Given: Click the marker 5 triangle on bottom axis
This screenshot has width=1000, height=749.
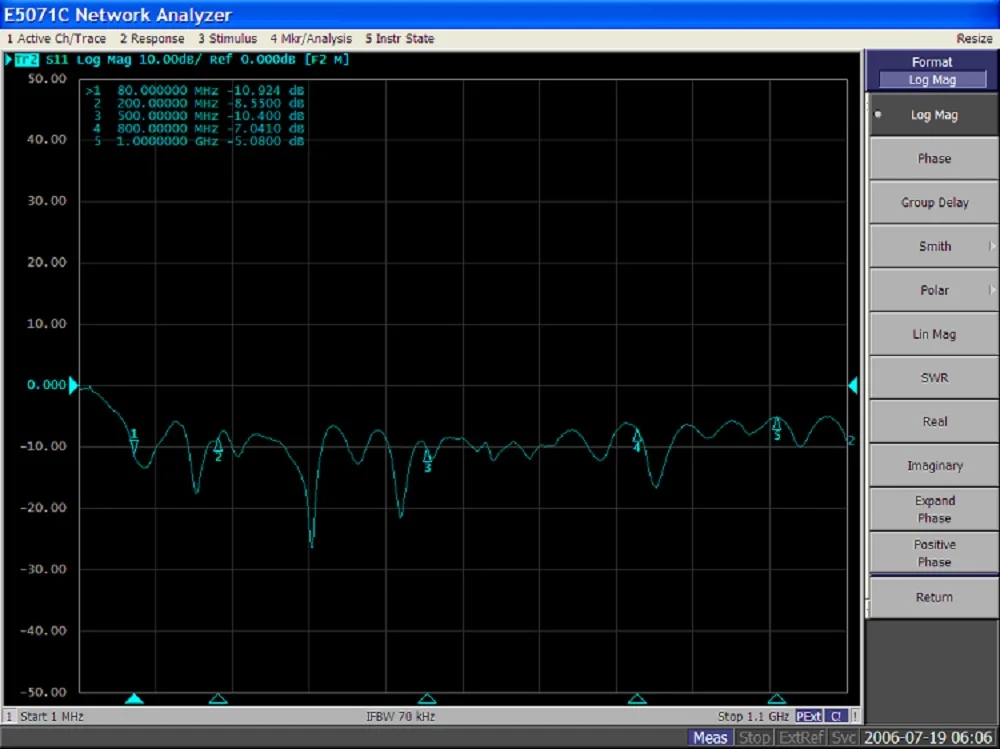Looking at the screenshot, I should click(776, 699).
